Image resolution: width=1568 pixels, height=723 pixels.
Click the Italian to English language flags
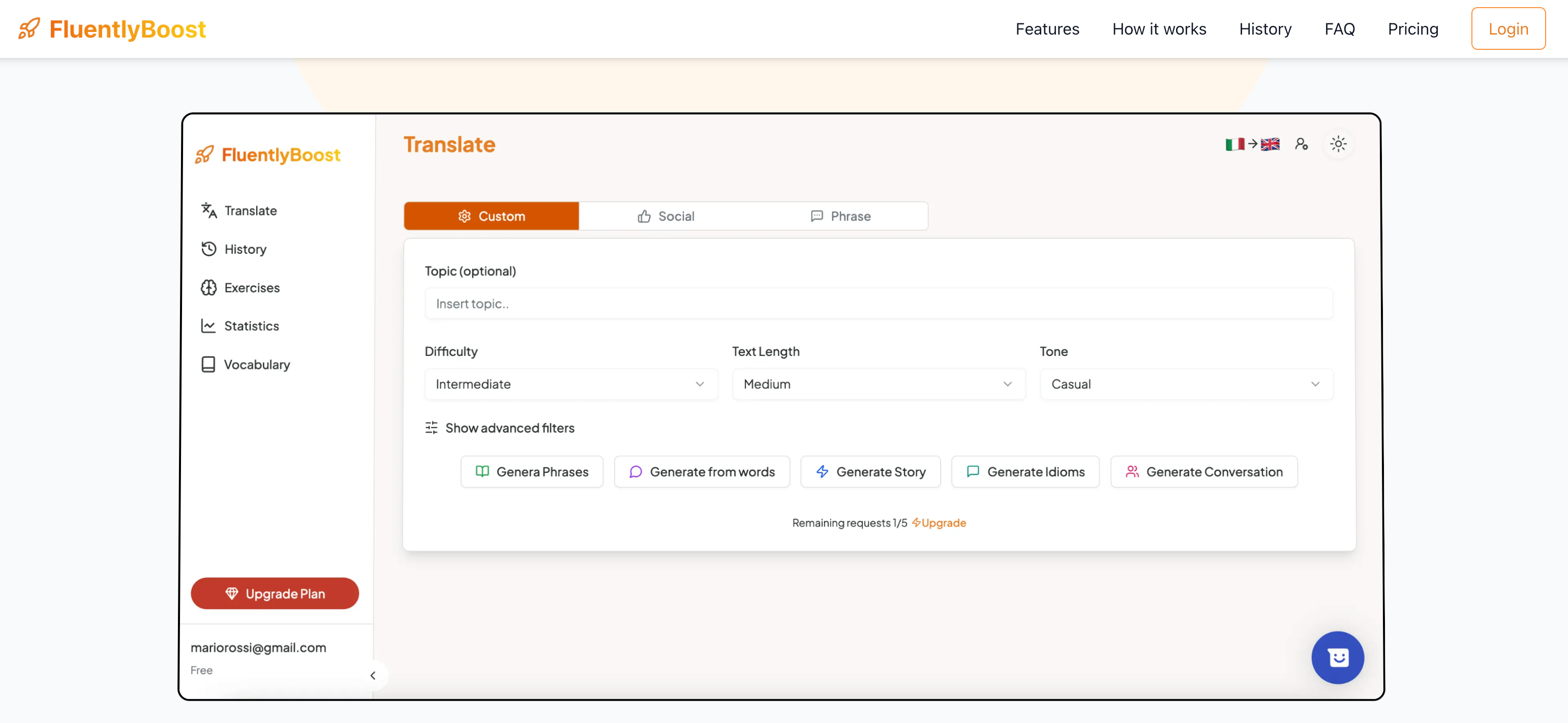[x=1252, y=144]
